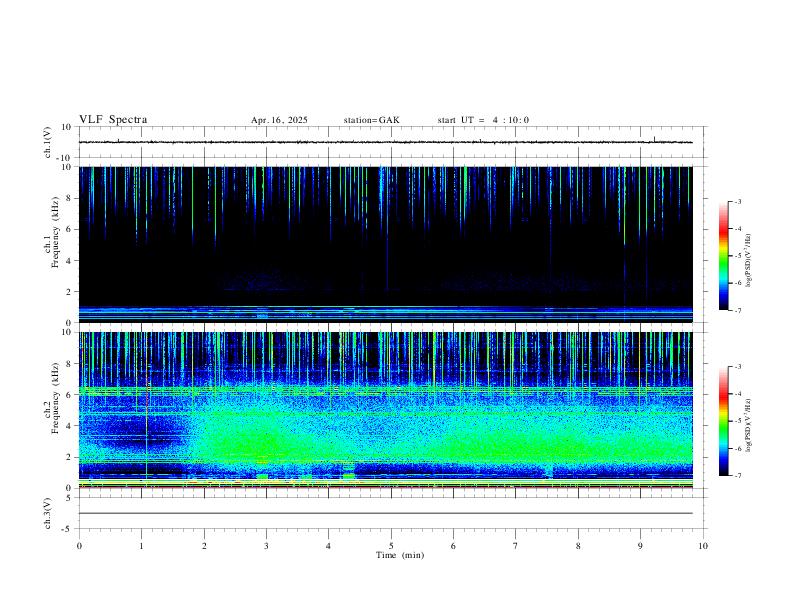
Task: Click the ch.3 flat voltage trace
Action: click(x=385, y=514)
